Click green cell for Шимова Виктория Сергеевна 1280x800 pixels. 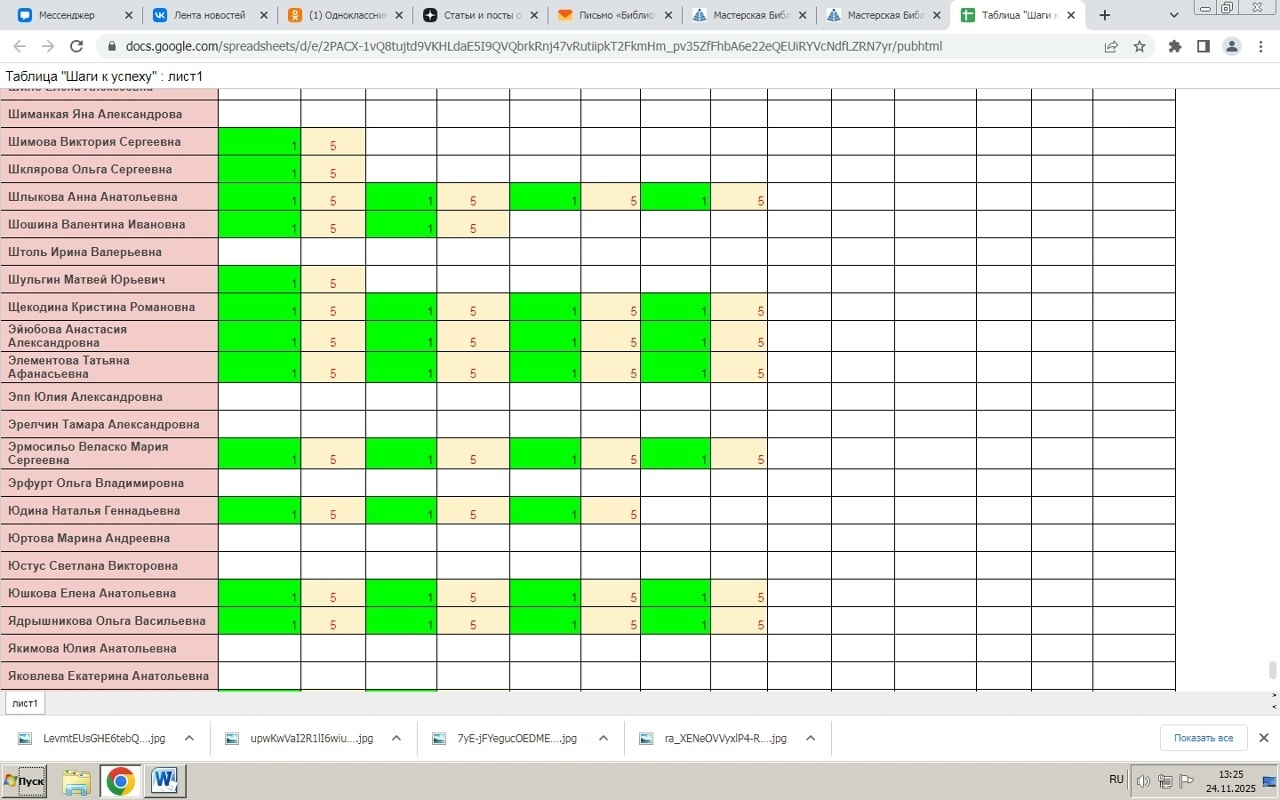point(259,142)
